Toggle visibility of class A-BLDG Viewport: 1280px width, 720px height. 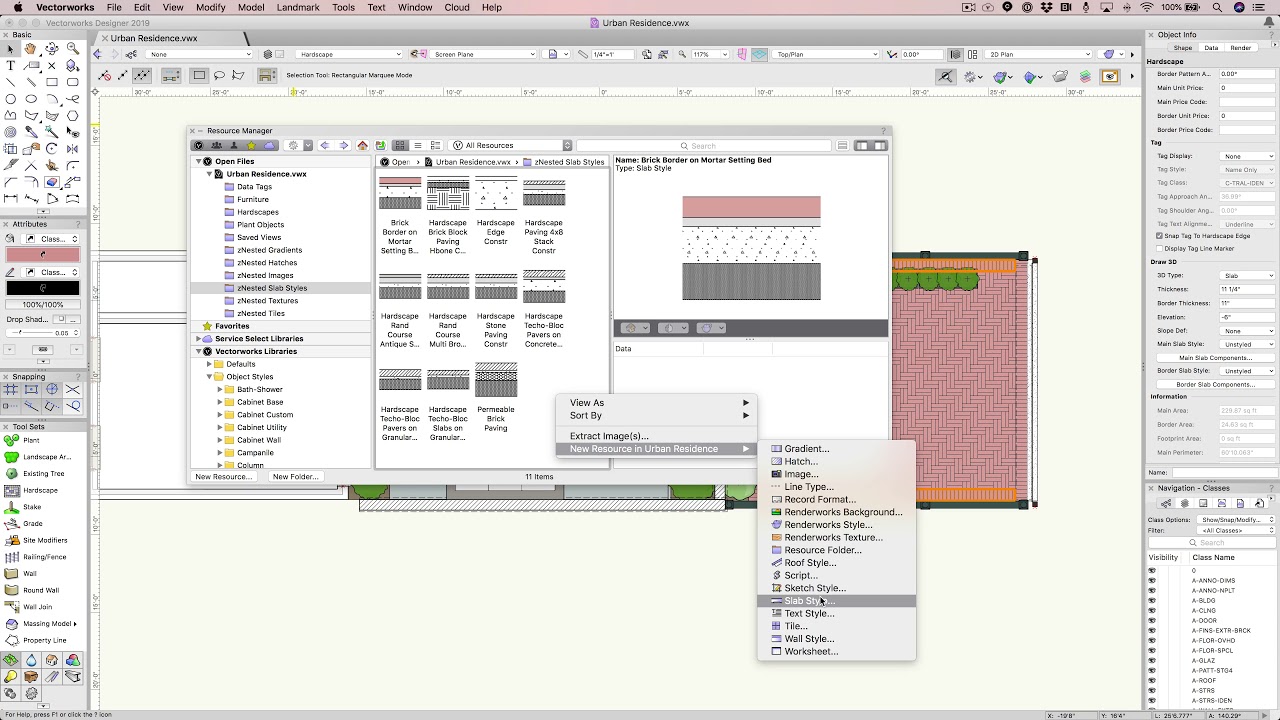coord(1152,600)
